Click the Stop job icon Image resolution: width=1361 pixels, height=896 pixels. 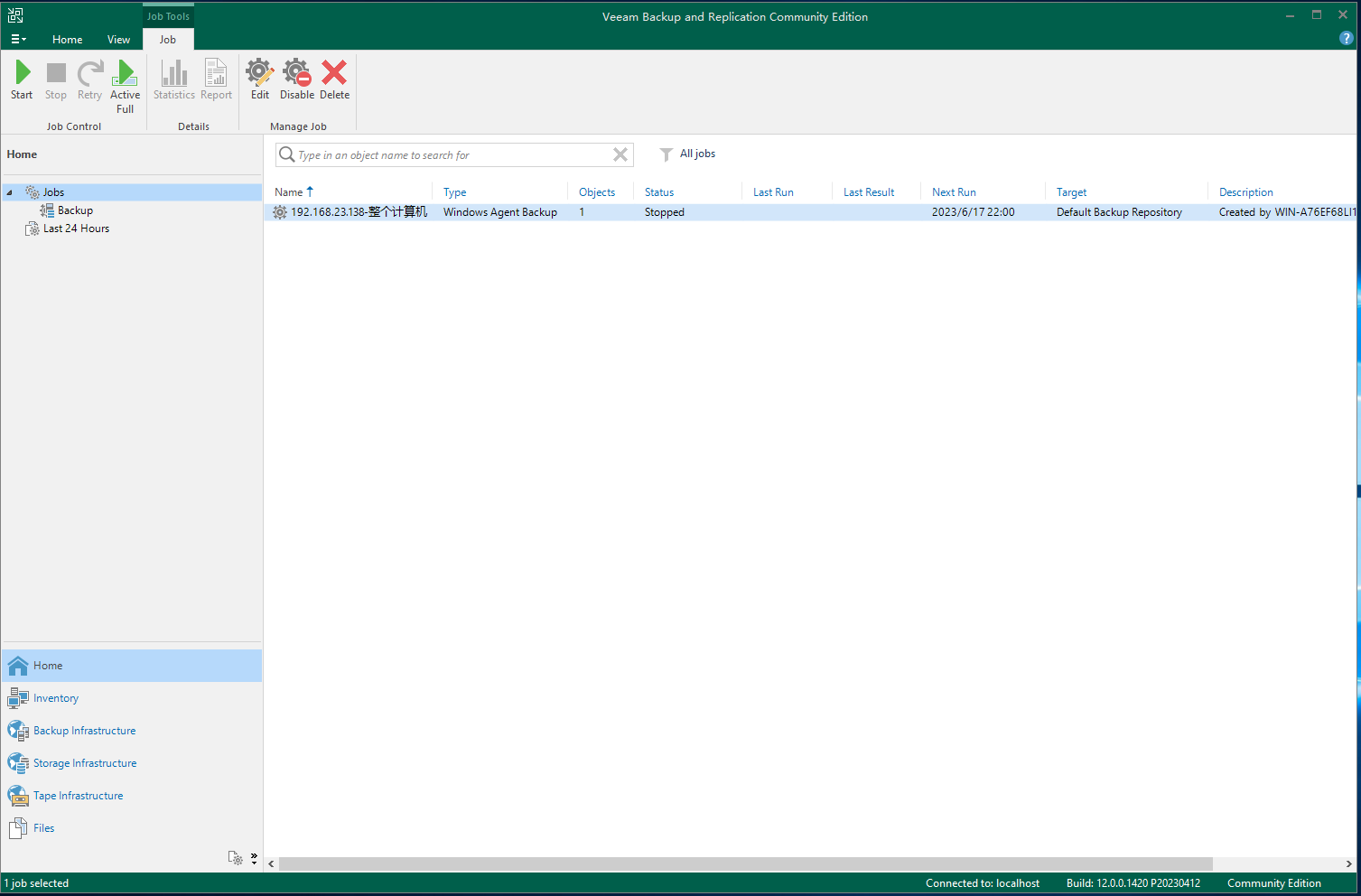(56, 80)
